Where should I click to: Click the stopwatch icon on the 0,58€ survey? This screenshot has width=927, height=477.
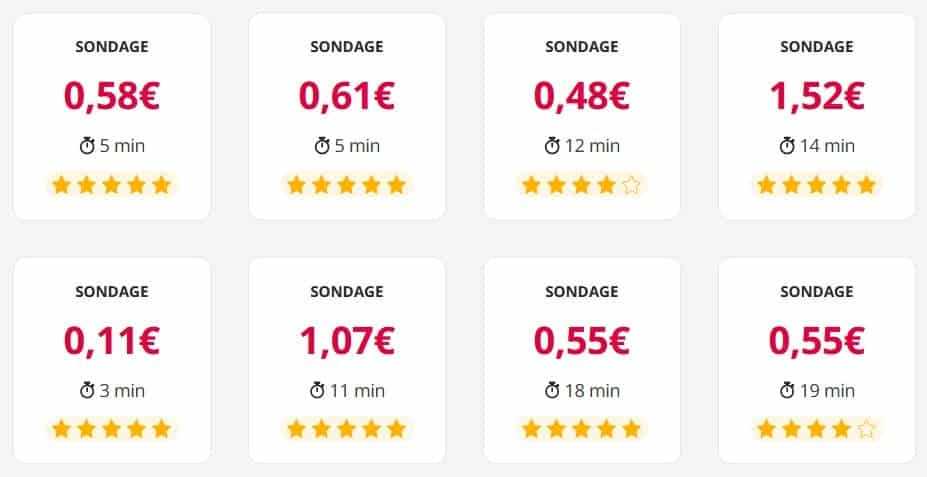(87, 146)
